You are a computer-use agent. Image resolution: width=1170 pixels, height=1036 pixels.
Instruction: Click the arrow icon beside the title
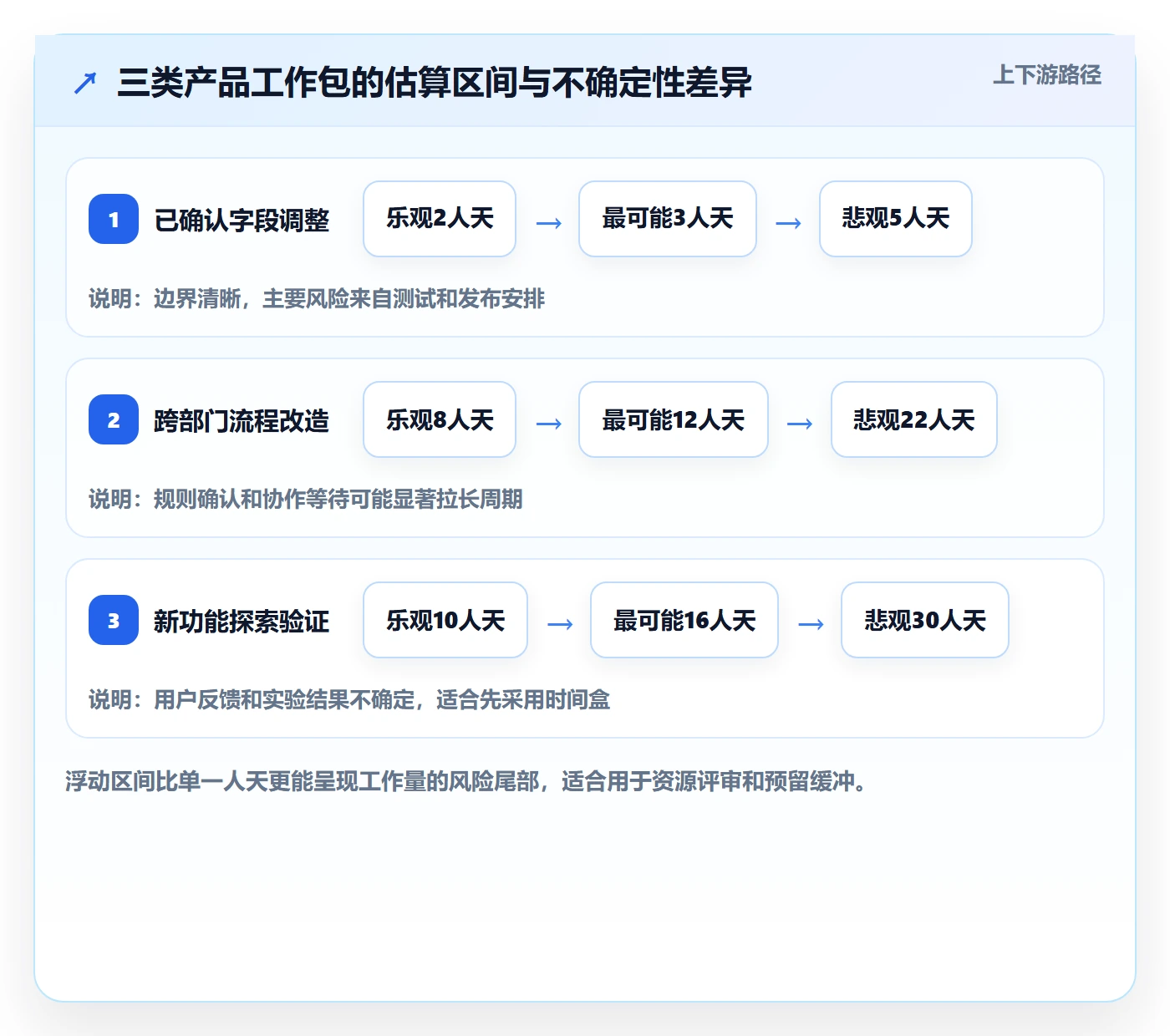pyautogui.click(x=85, y=83)
